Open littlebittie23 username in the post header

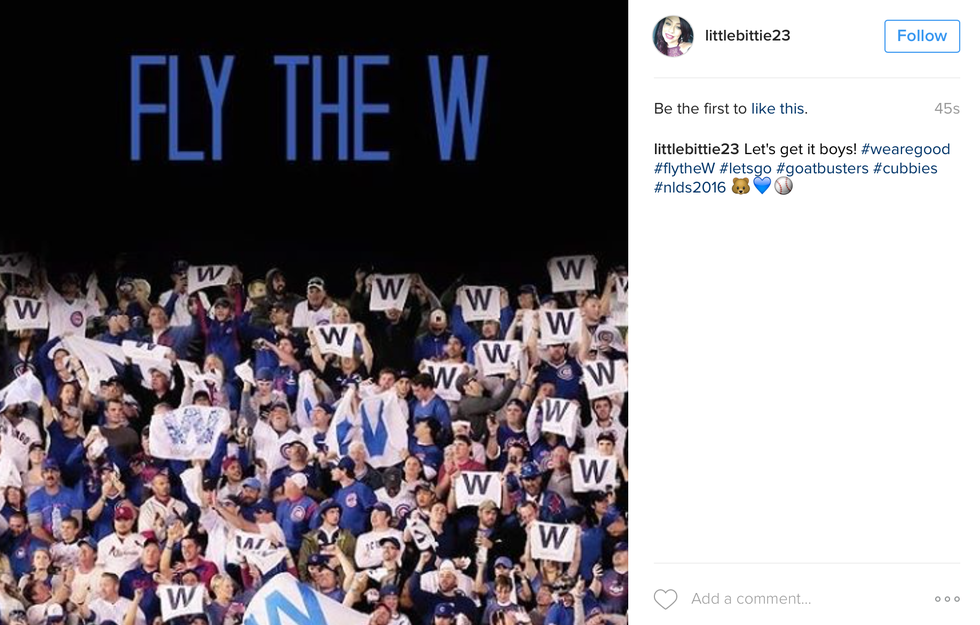click(x=747, y=36)
